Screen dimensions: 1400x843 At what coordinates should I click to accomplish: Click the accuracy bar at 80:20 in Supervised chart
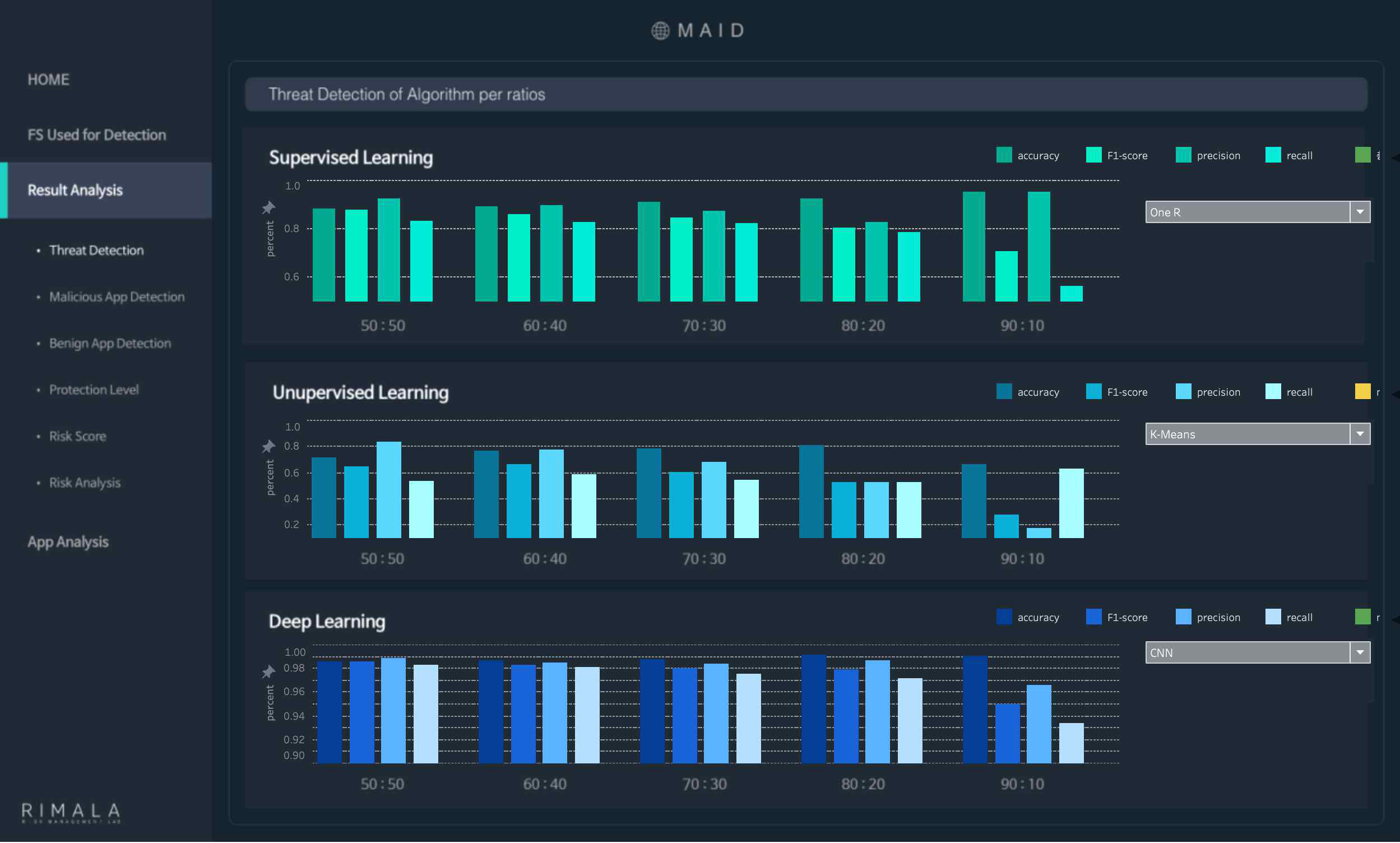(x=812, y=251)
